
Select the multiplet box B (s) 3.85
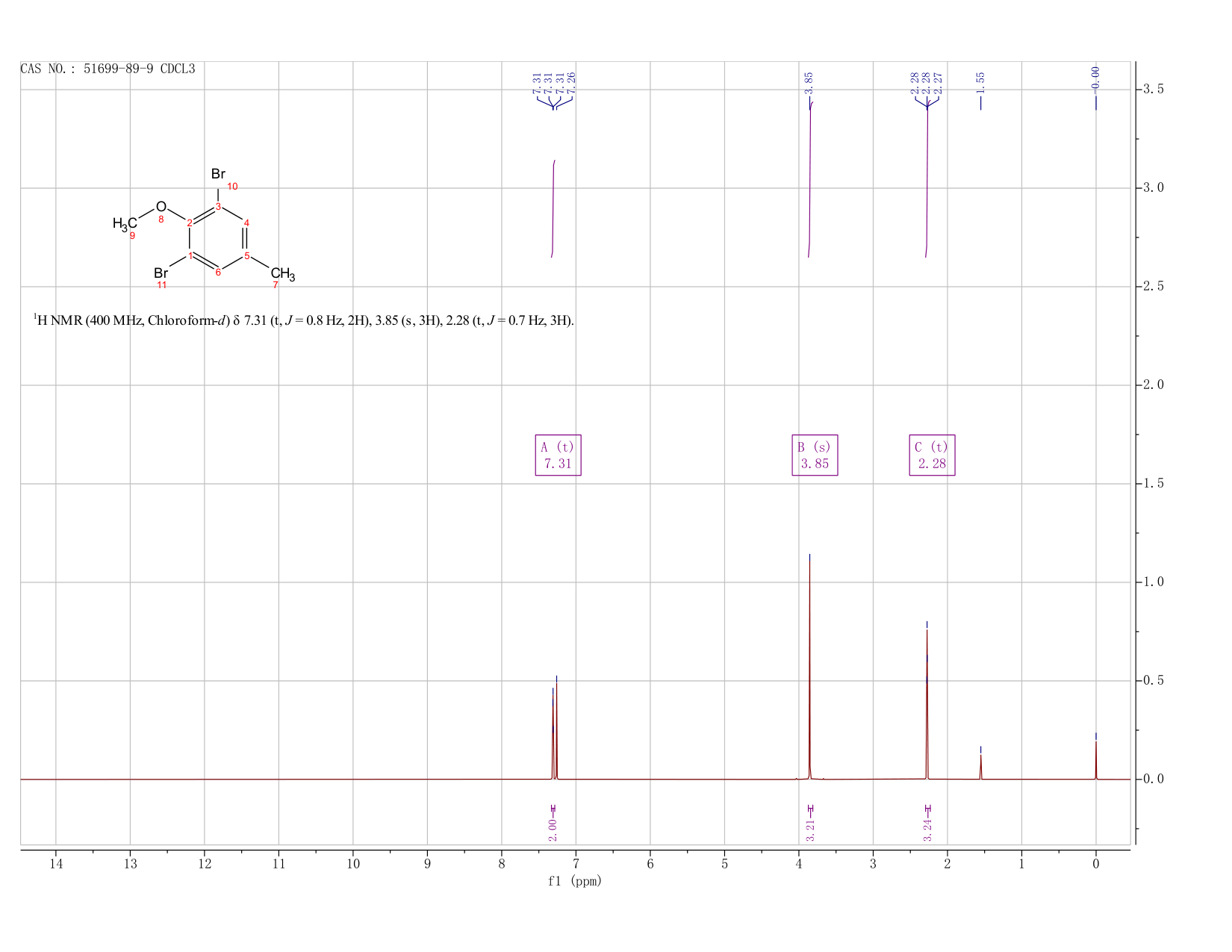(815, 455)
